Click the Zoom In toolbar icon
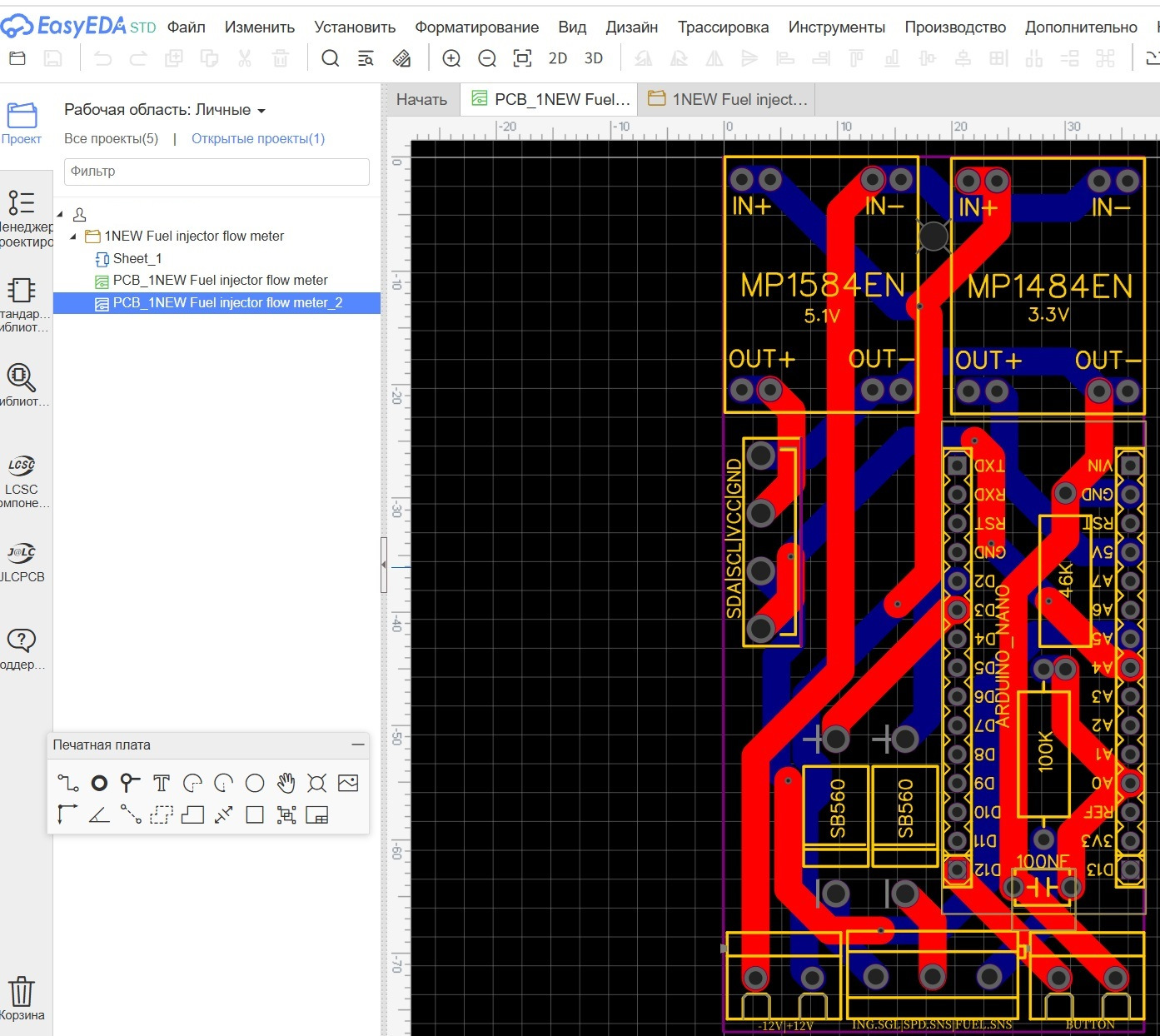1160x1036 pixels. coord(451,58)
